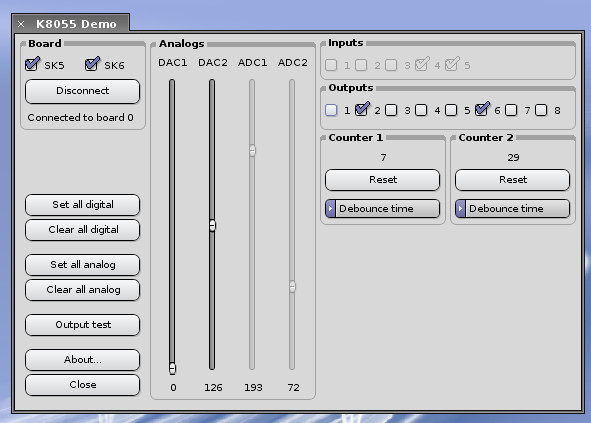Open Counter 2 Debounce time dropdown
Viewport: 591px width, 423px height.
tap(512, 208)
